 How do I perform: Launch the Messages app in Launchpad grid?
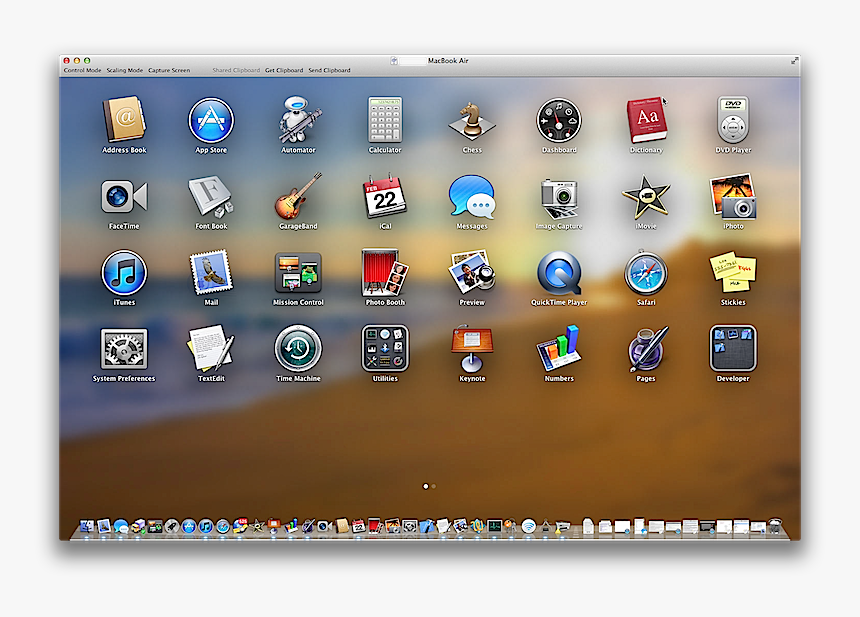click(472, 196)
